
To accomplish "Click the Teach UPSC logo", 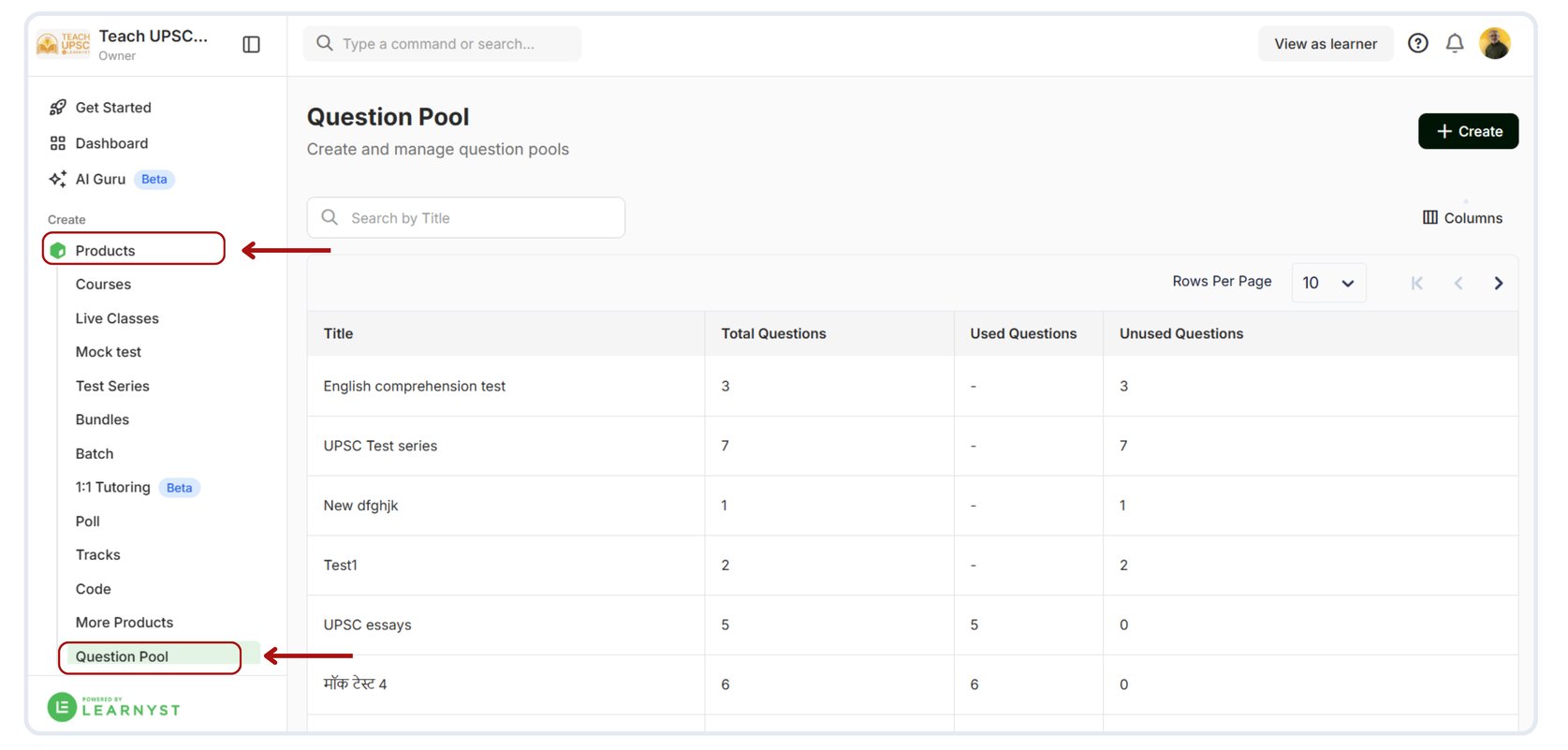I will tap(64, 44).
